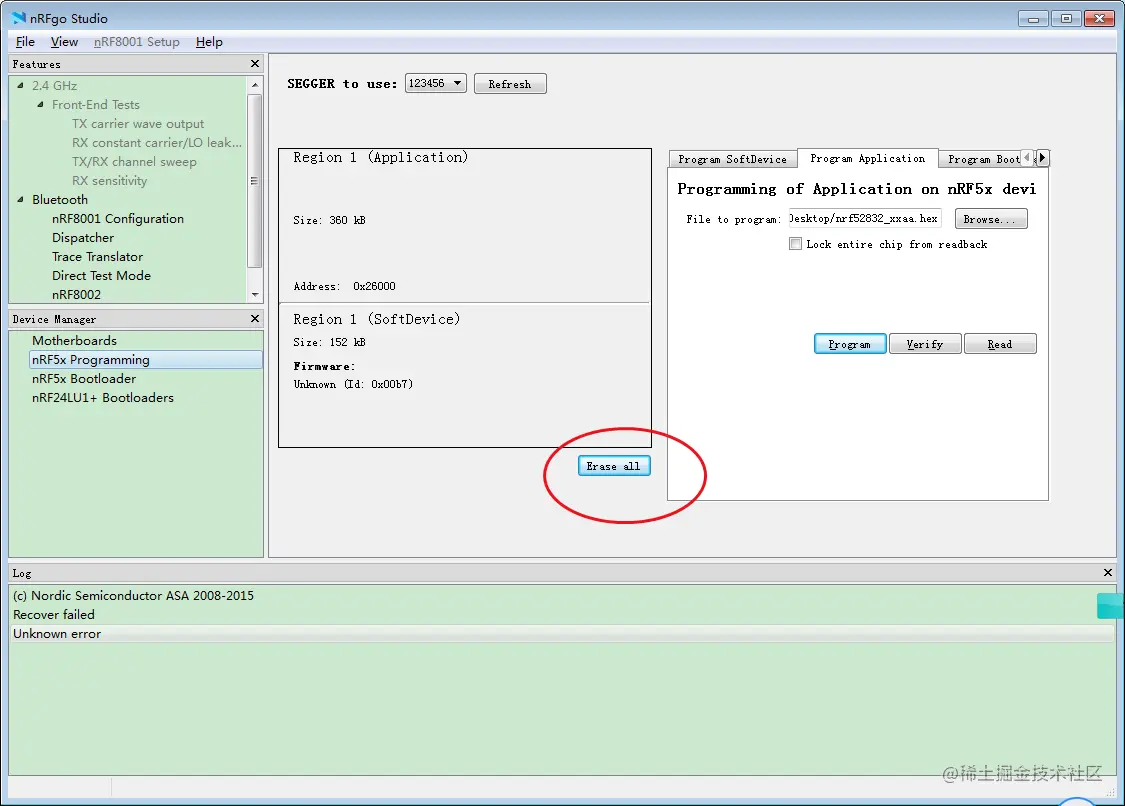Screen dimensions: 1125x806
Task: Close the Features panel
Action: [255, 64]
